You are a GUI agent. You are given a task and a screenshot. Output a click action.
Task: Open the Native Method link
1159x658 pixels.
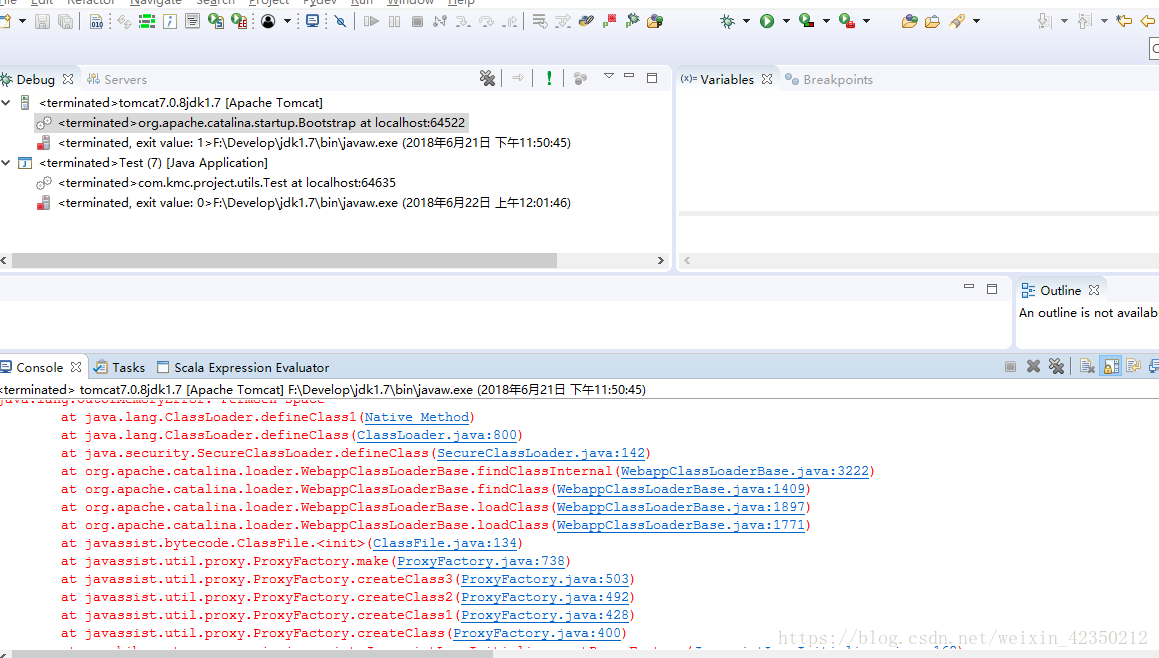417,418
